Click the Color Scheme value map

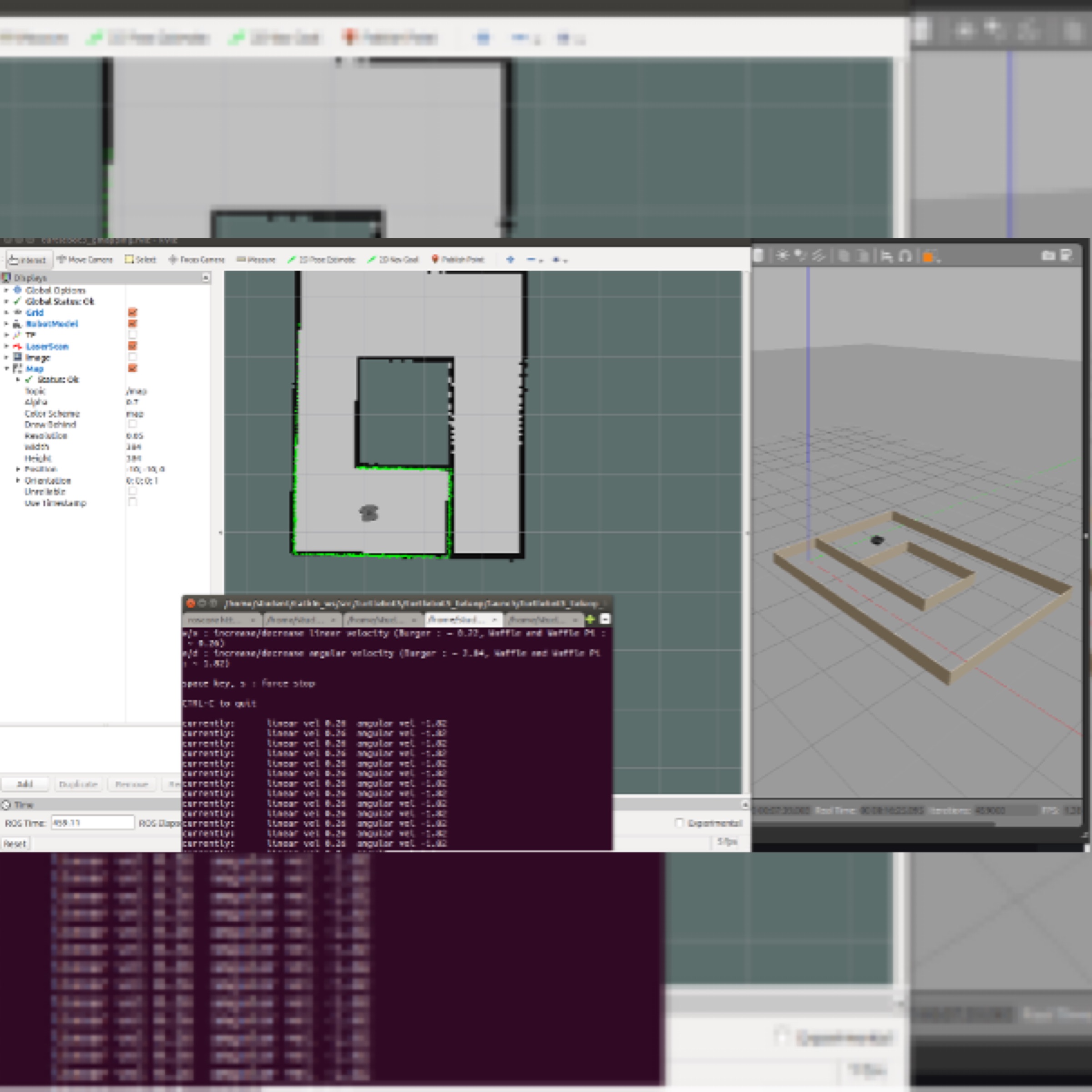click(x=135, y=414)
